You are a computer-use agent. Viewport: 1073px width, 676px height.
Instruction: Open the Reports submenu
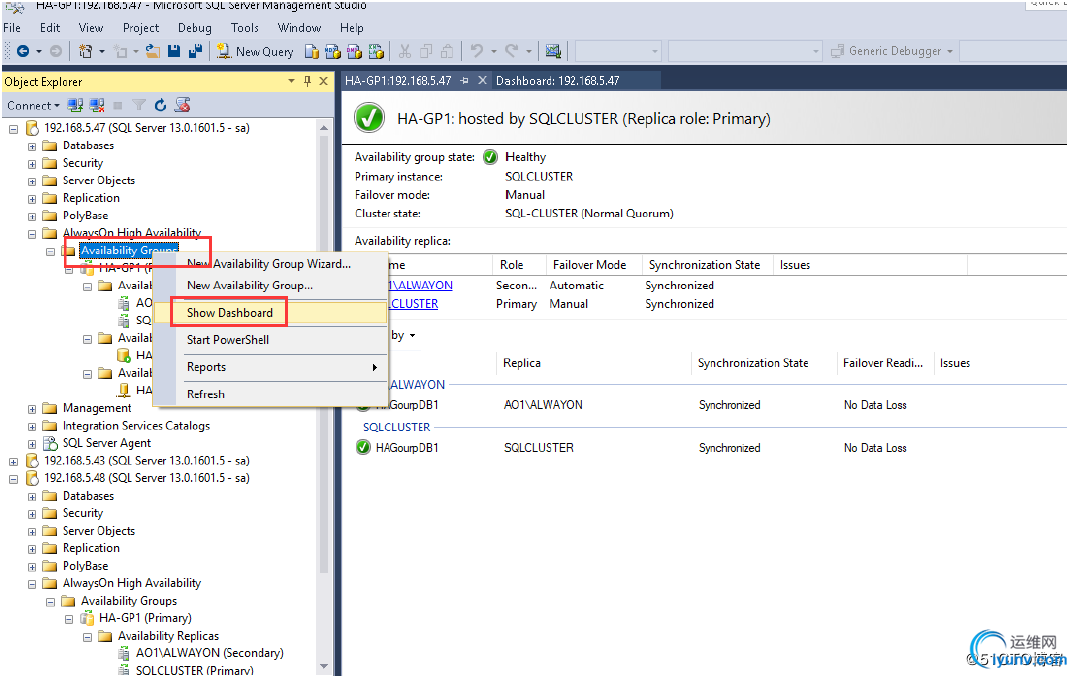(x=271, y=367)
